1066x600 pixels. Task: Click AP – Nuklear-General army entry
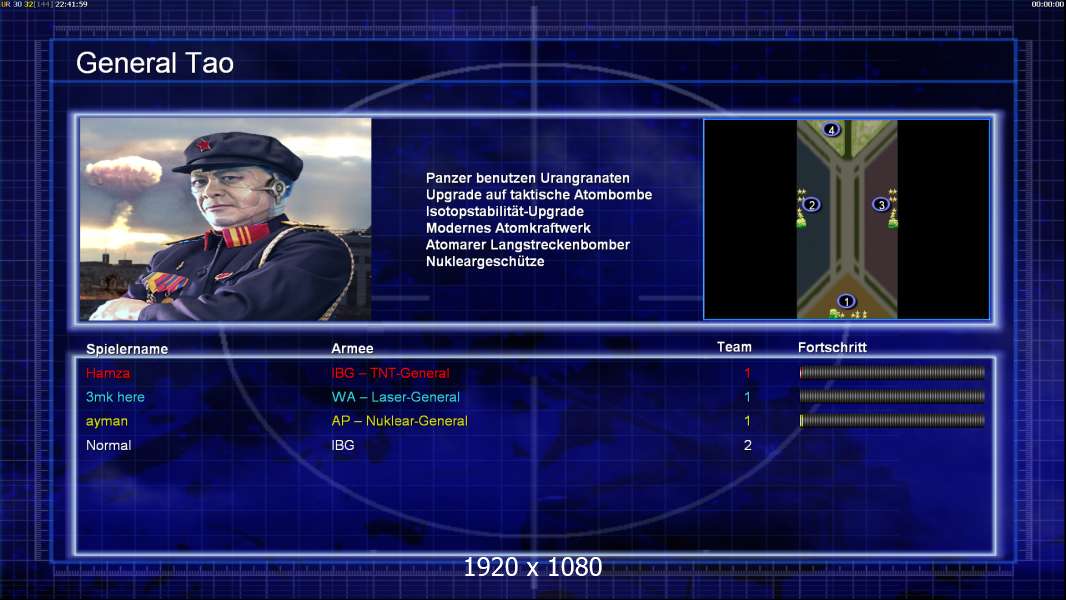400,421
